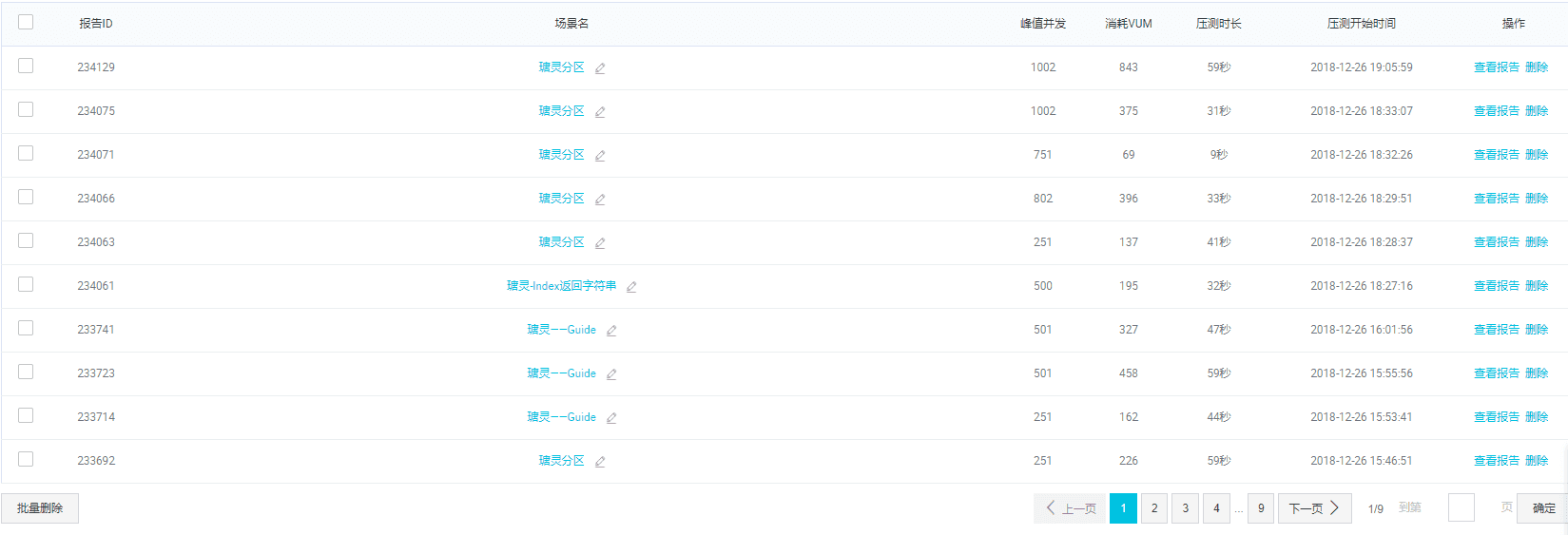The height and width of the screenshot is (535, 1568).
Task: Open 查看报告 for report 234061
Action: [1497, 286]
